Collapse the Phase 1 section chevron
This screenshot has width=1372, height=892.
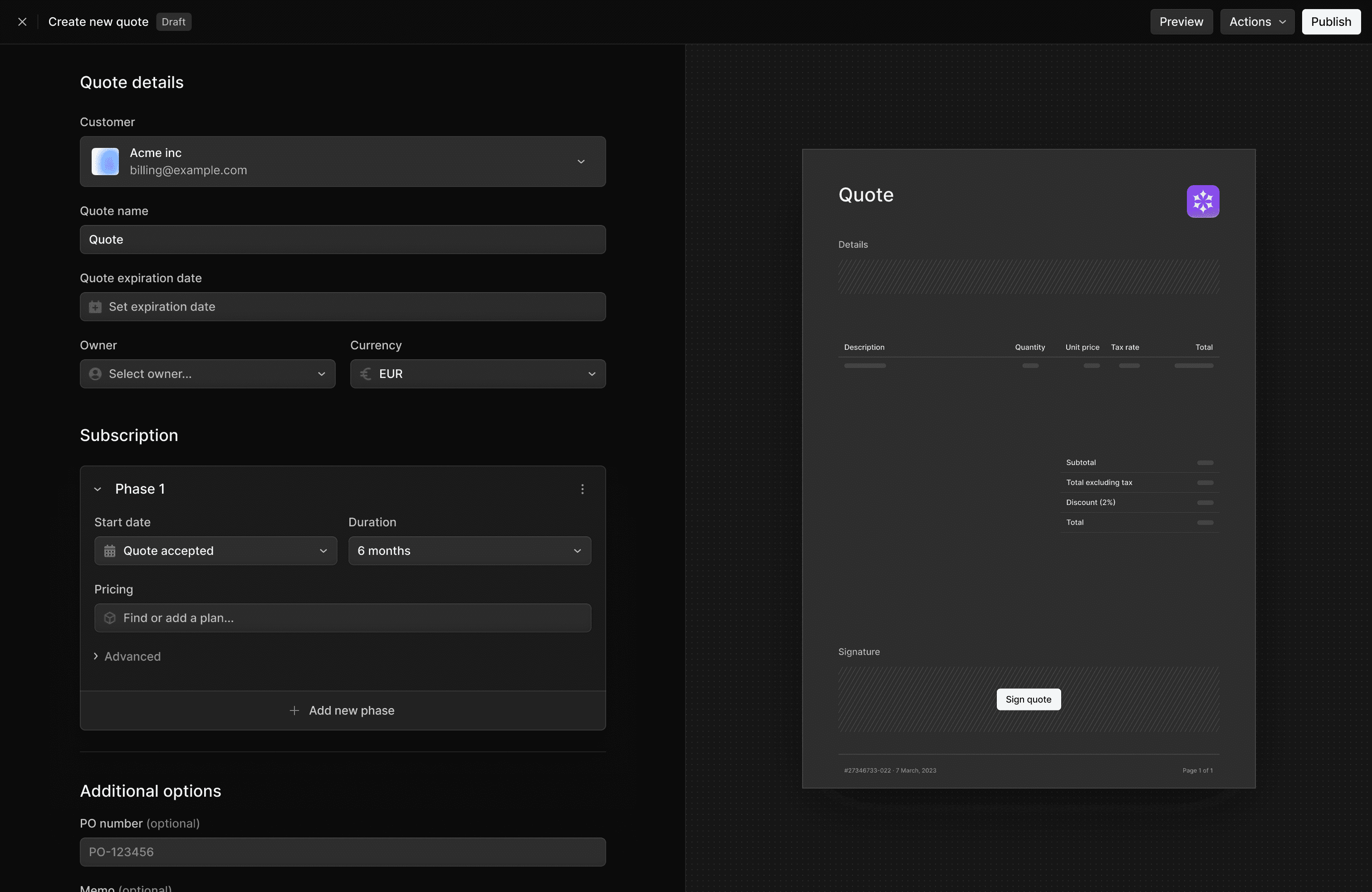pyautogui.click(x=98, y=489)
